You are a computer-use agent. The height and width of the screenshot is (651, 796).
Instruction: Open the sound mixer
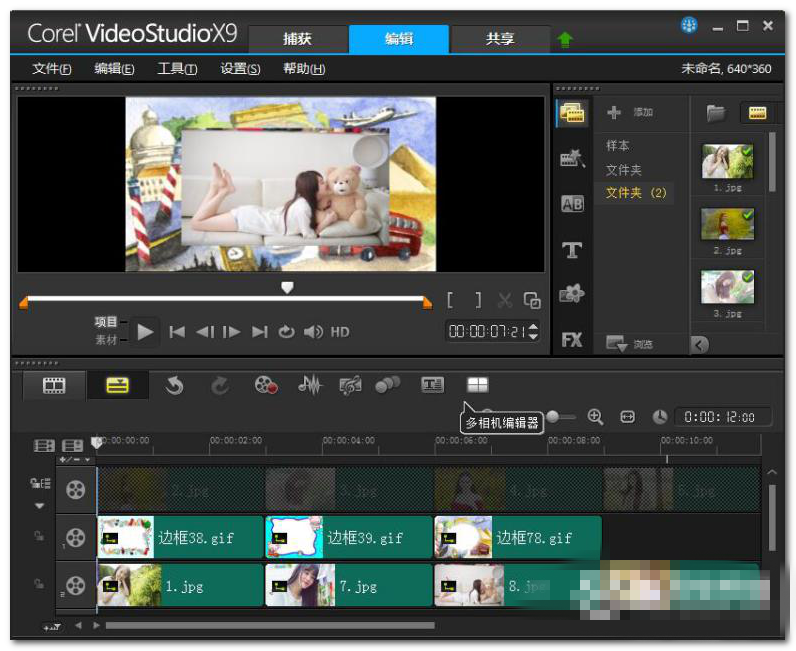pos(310,385)
